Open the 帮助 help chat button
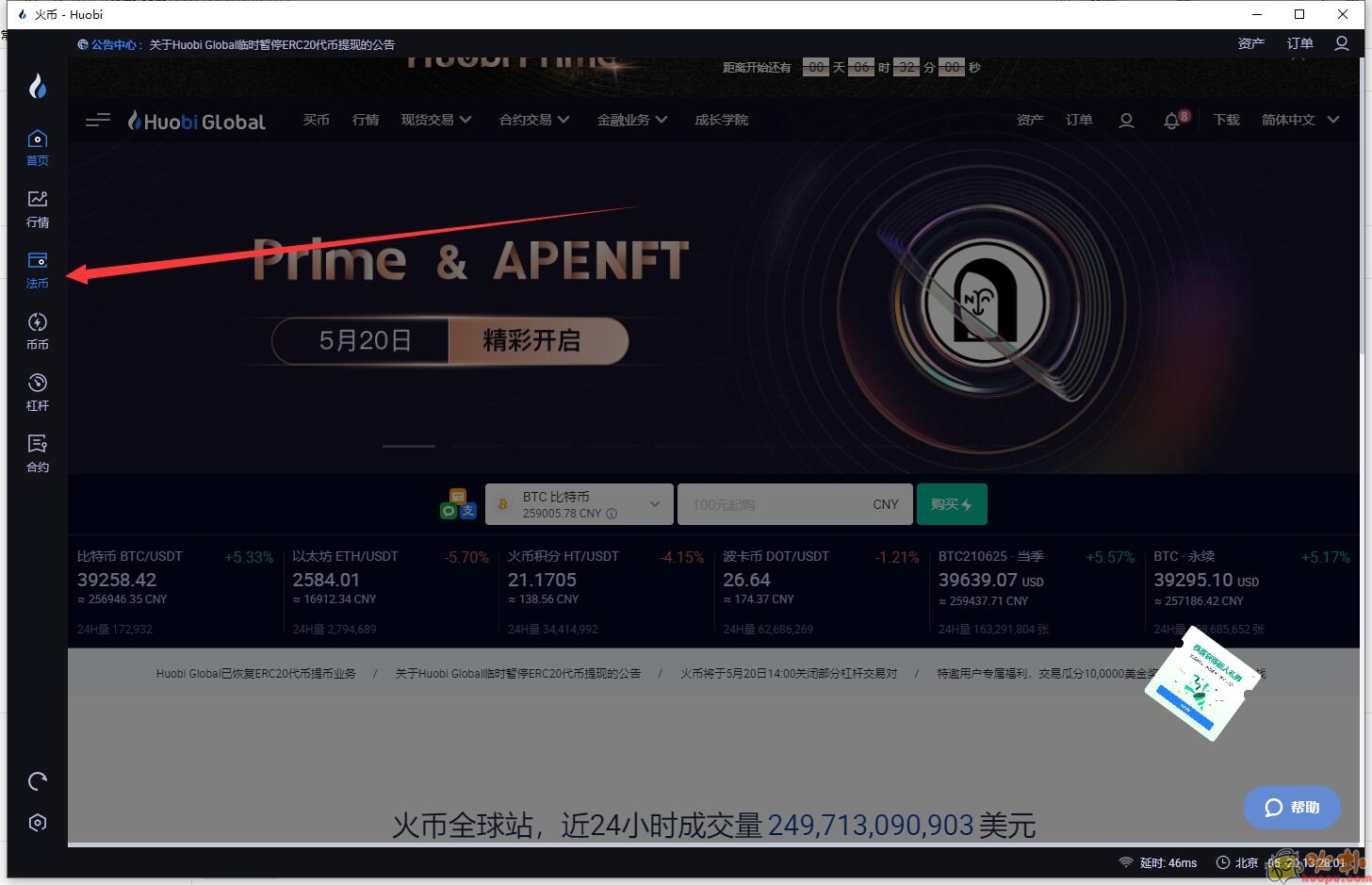The width and height of the screenshot is (1372, 885). (x=1292, y=808)
